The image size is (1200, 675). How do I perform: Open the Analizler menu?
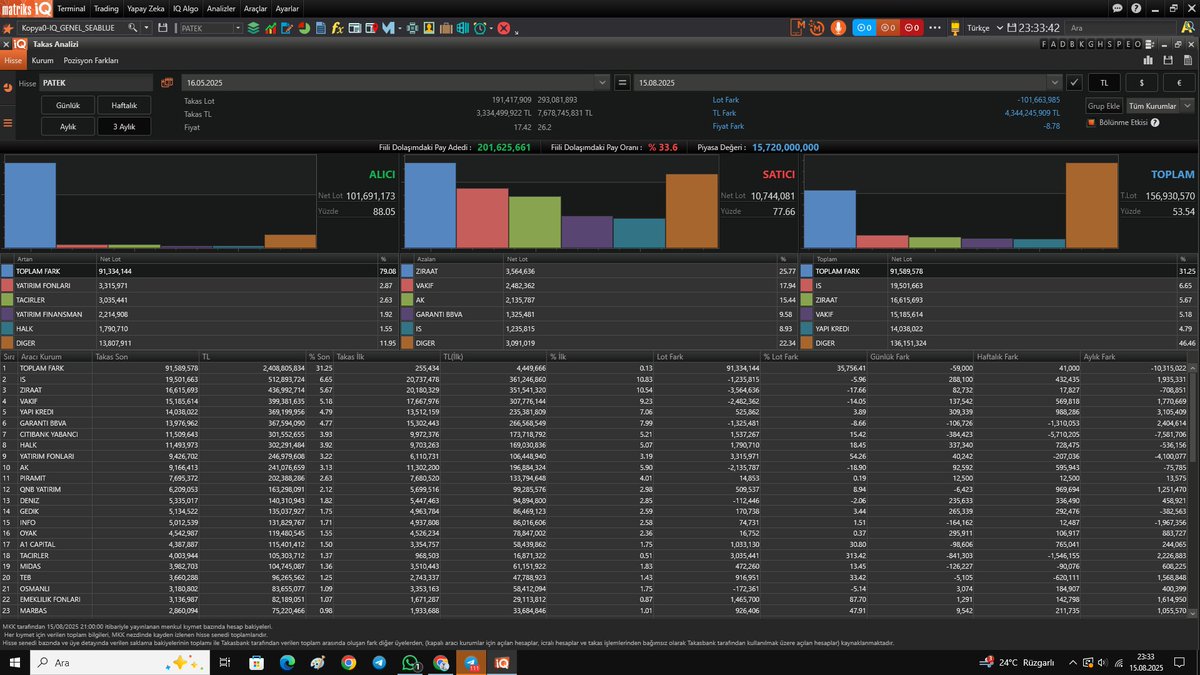pos(221,8)
